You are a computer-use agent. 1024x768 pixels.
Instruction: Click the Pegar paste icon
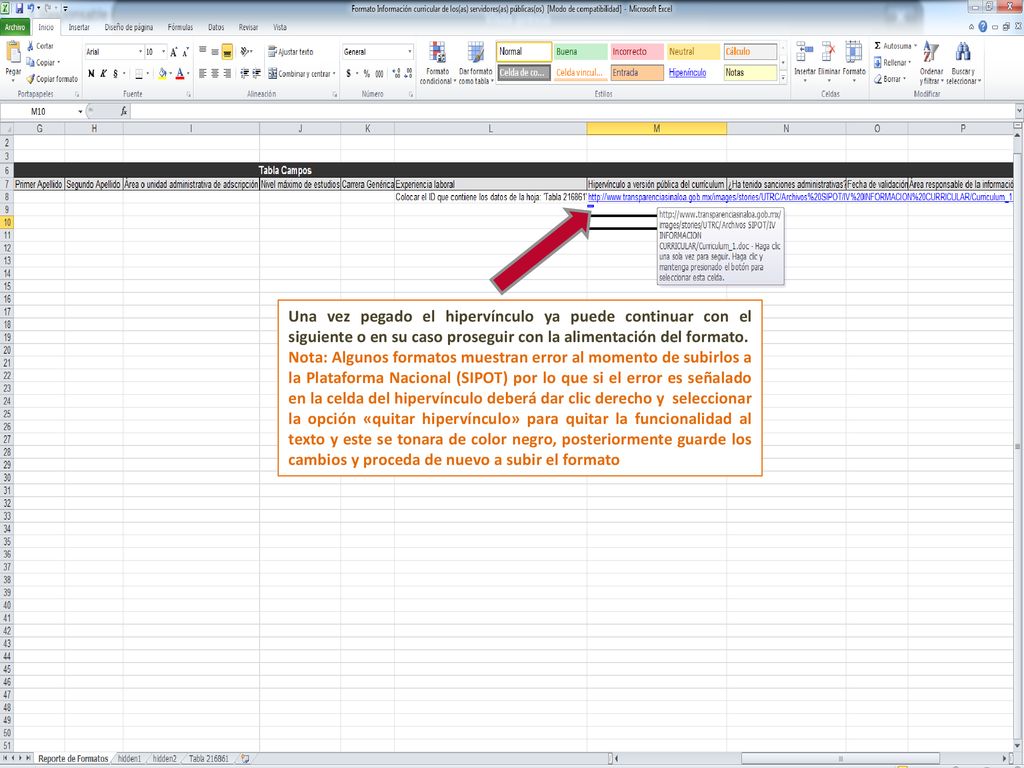[x=13, y=52]
